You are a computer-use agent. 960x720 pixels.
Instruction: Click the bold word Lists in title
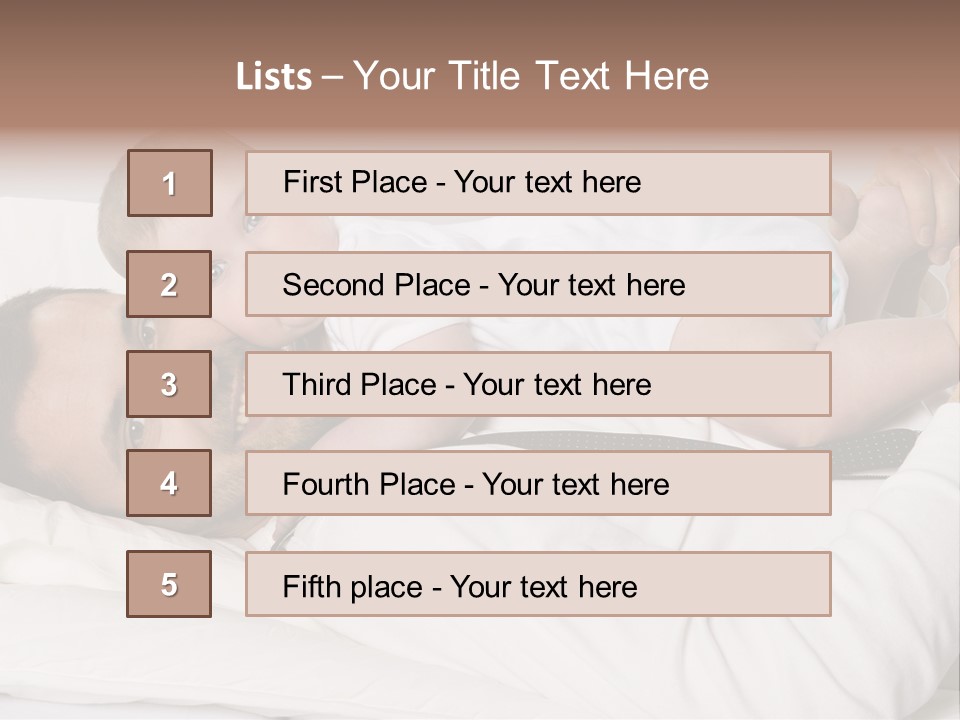point(273,77)
